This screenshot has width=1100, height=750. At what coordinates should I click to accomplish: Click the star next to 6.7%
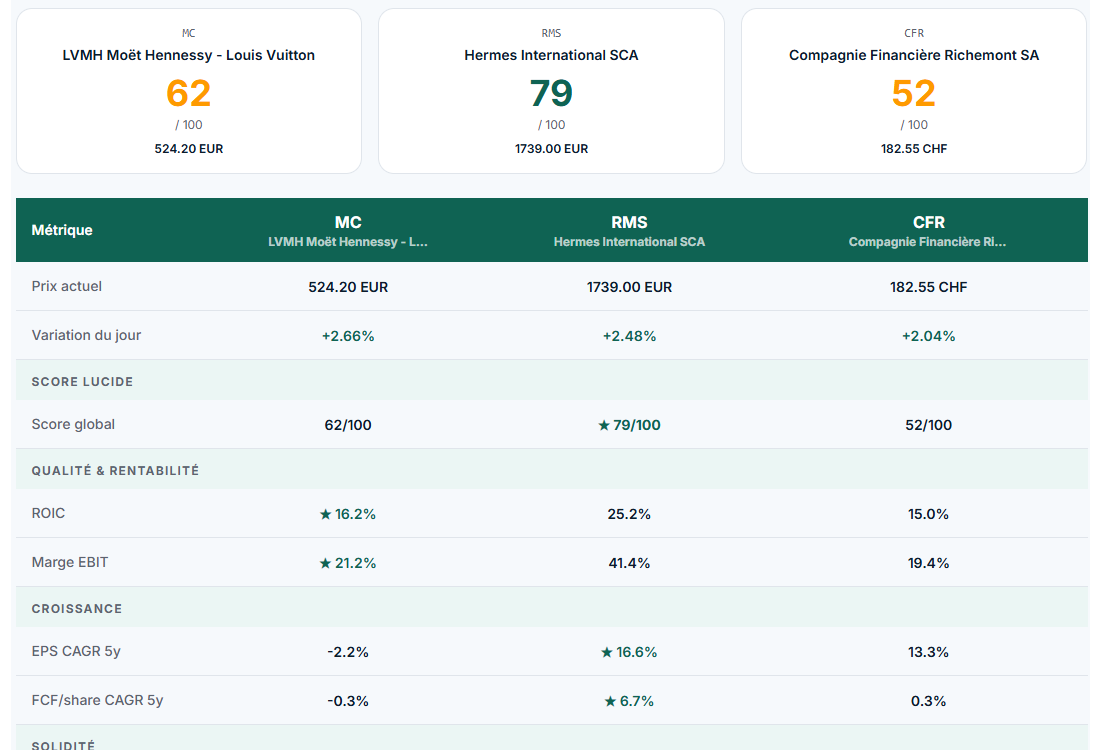tap(610, 702)
